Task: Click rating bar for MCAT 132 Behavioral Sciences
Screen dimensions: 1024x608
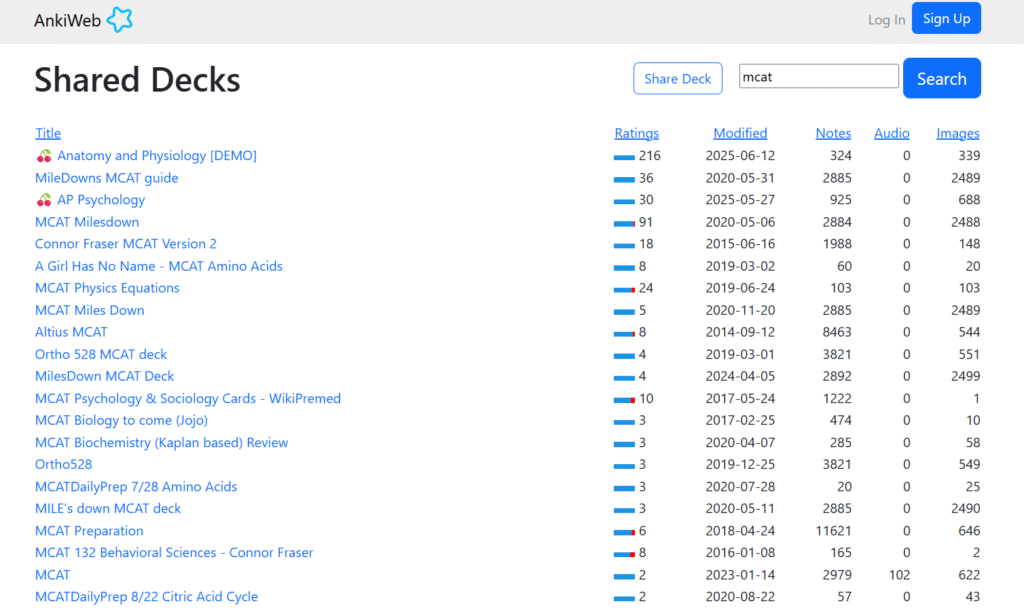Action: [624, 554]
